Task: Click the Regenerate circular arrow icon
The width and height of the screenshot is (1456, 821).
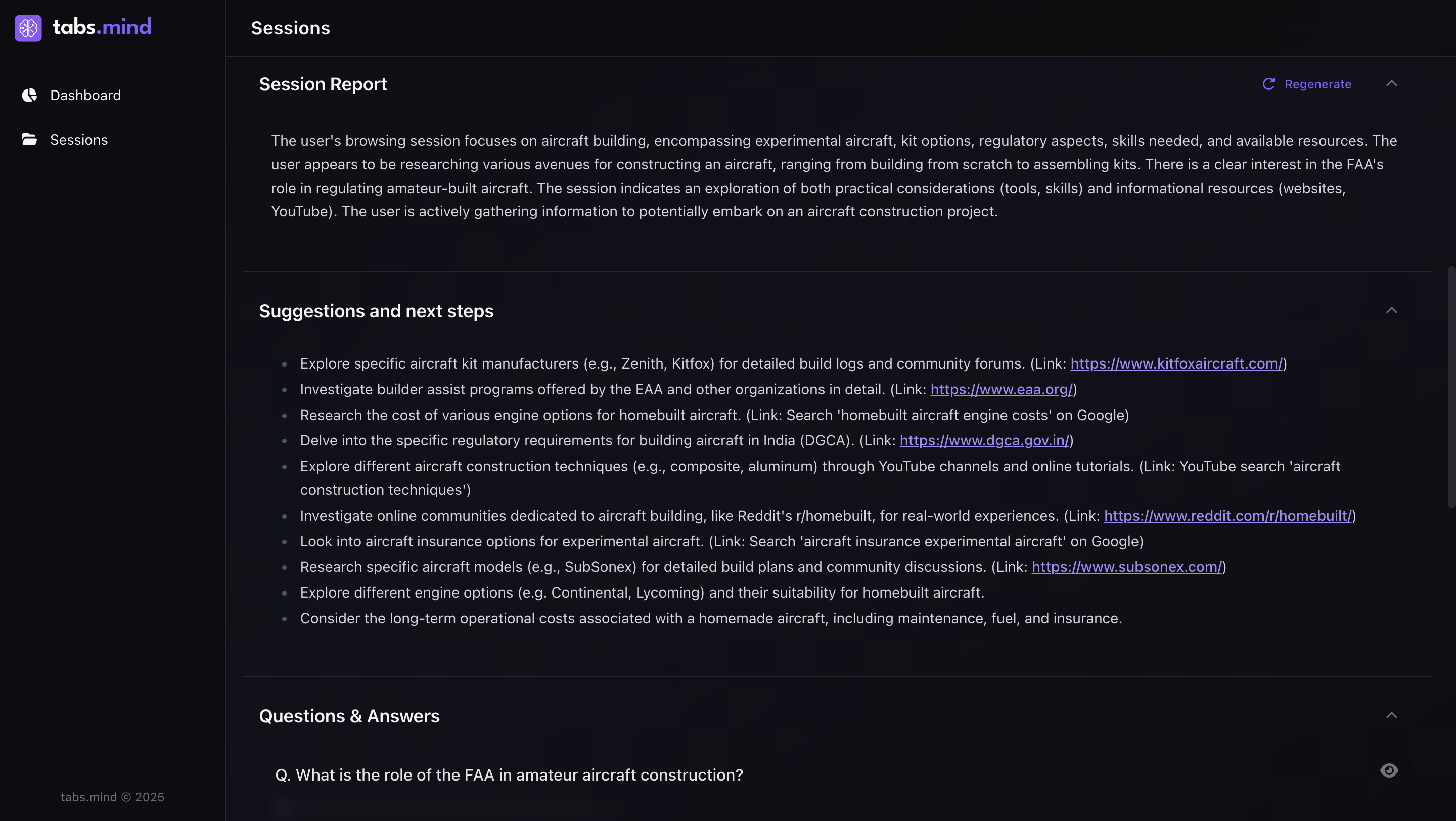Action: (x=1268, y=84)
